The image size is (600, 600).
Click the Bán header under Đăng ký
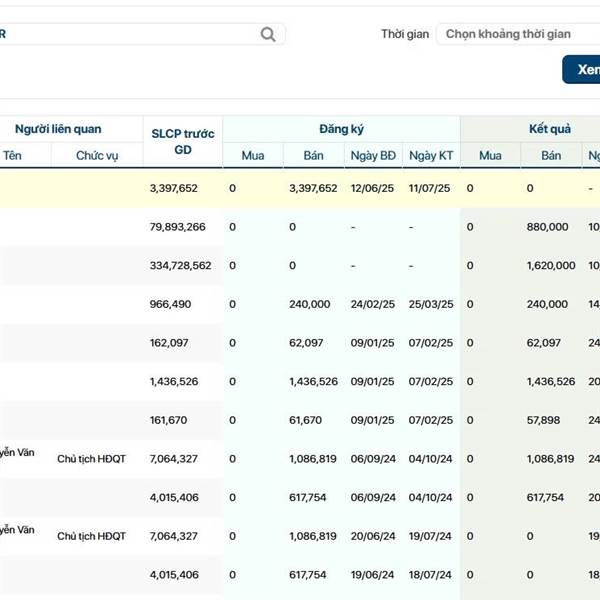point(313,156)
